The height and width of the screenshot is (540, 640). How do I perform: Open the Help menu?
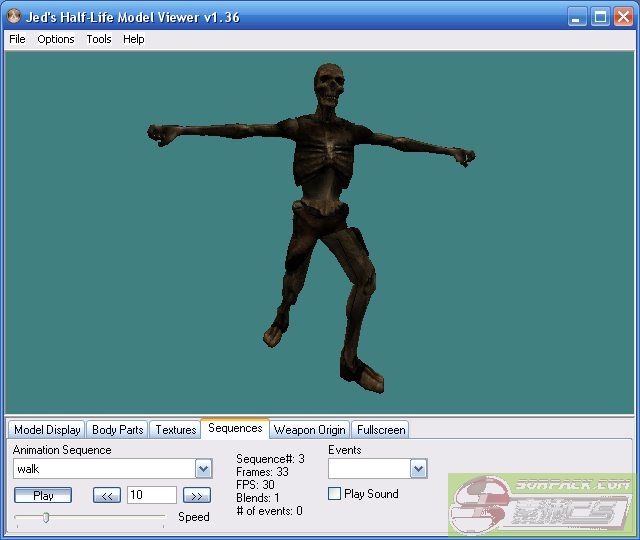tap(134, 39)
